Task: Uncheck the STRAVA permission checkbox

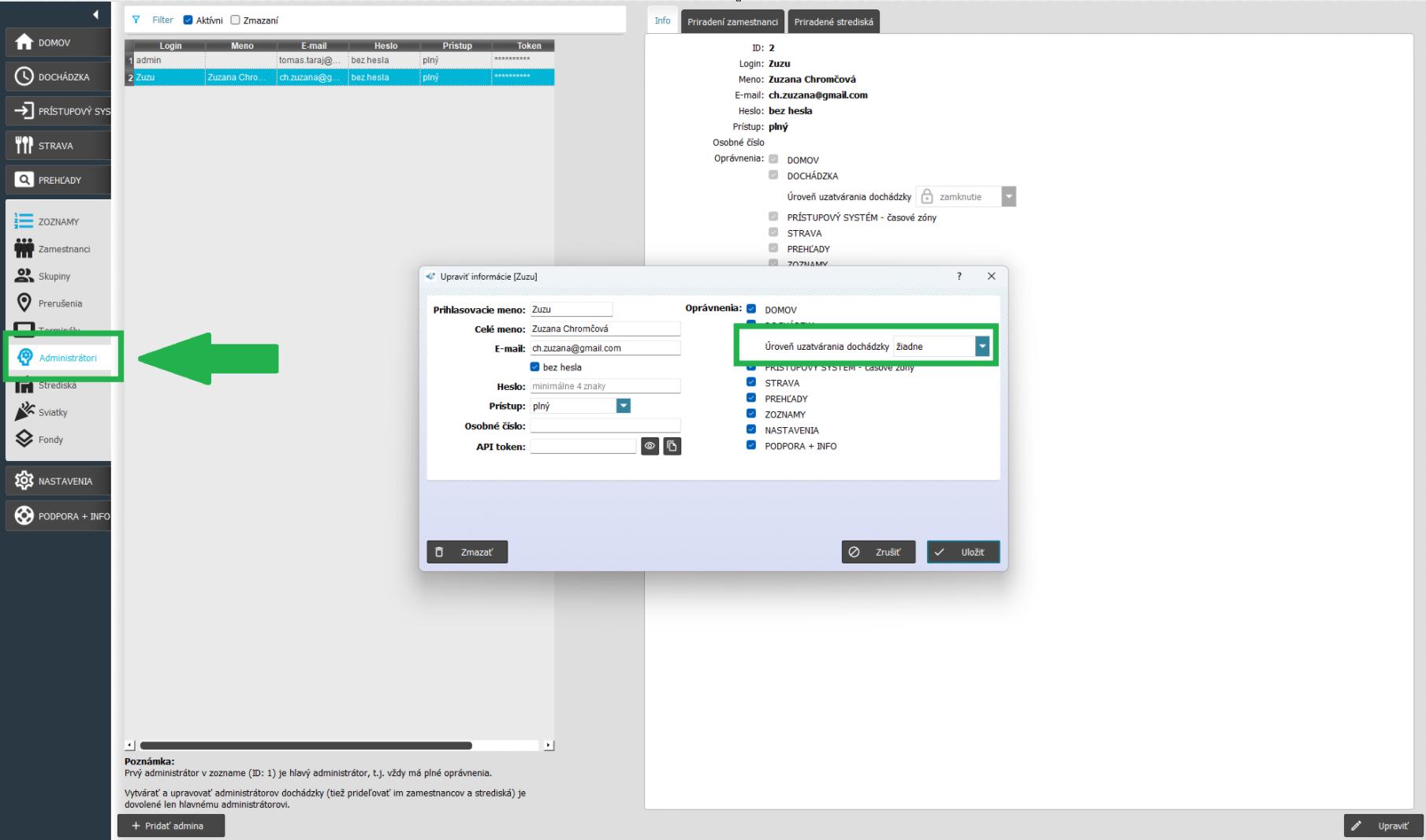Action: [751, 383]
